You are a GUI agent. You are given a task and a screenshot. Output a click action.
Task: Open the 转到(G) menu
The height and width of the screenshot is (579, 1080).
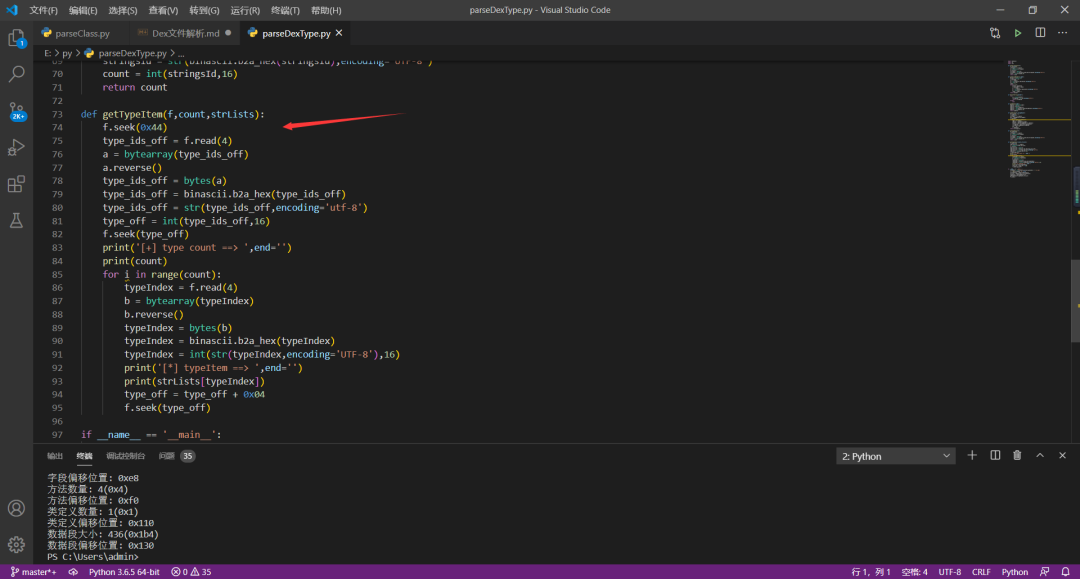(204, 10)
